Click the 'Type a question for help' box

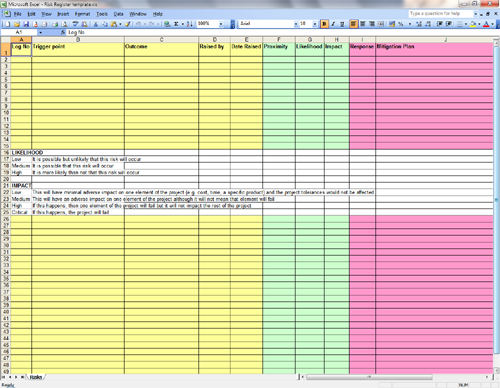(441, 14)
